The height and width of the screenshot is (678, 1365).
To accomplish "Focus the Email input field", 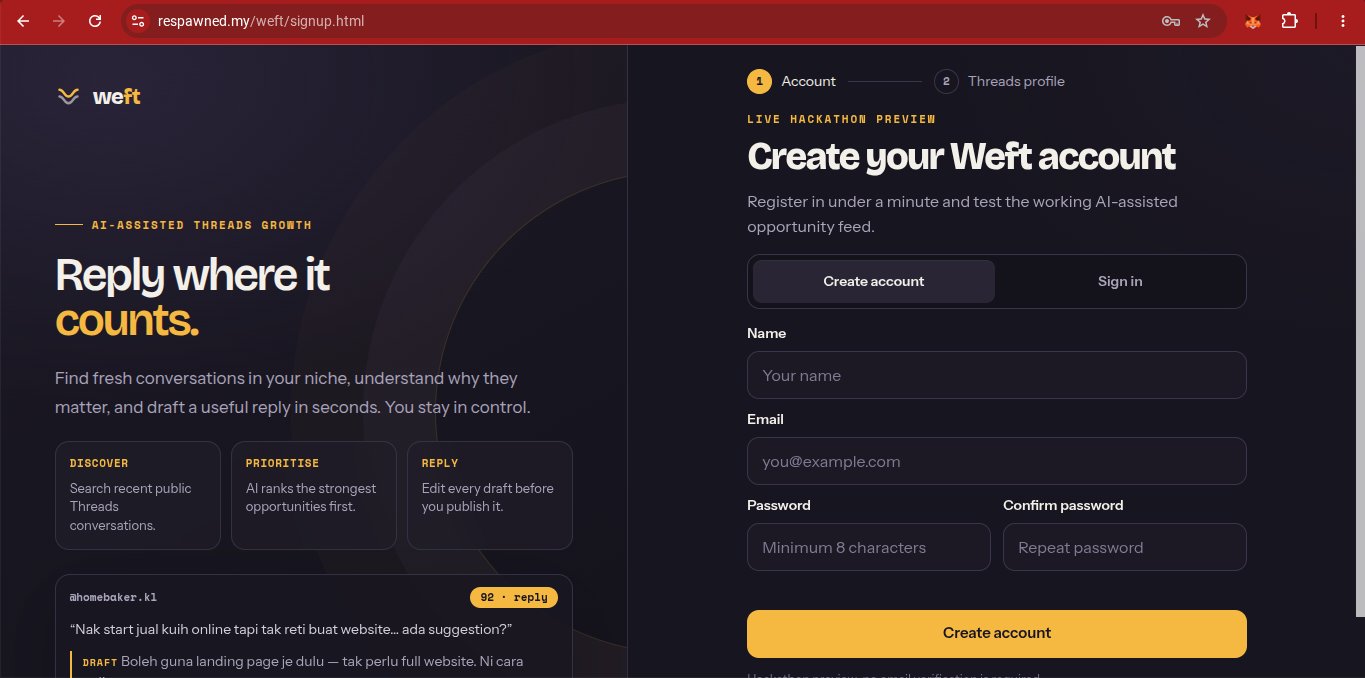I will [x=997, y=461].
